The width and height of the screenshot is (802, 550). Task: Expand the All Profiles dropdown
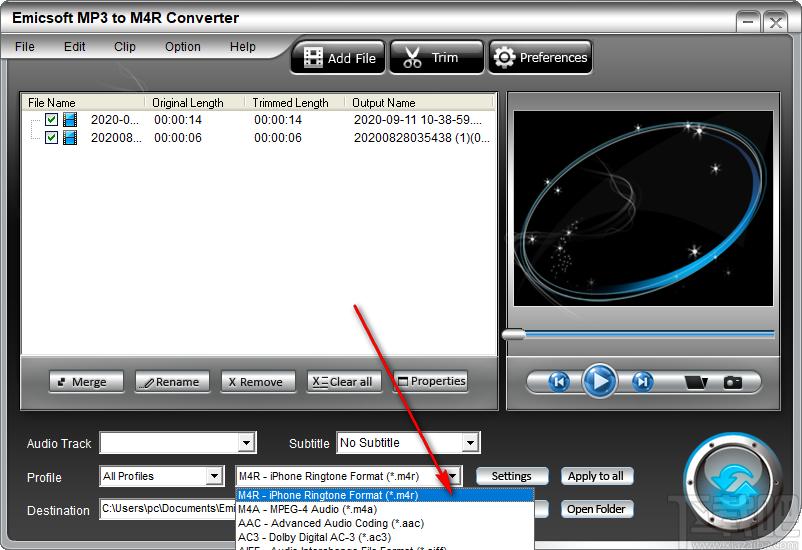[214, 476]
